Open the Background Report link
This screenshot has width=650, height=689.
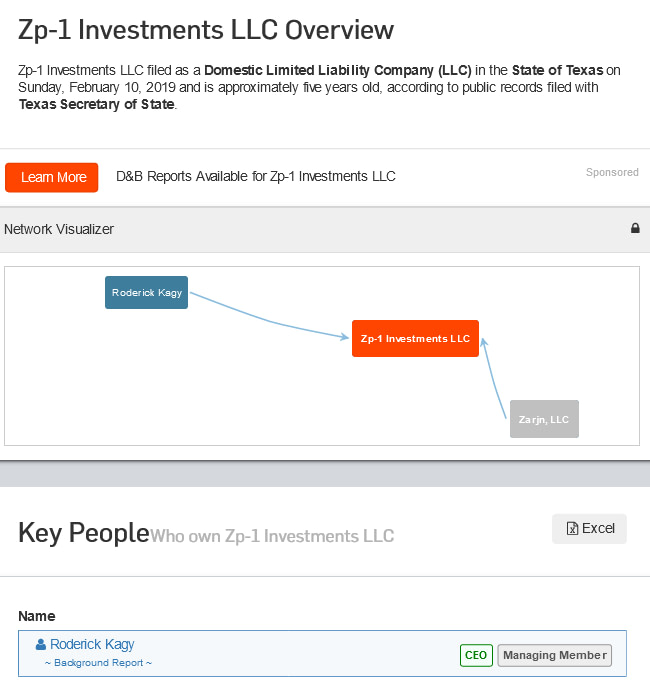coord(98,663)
